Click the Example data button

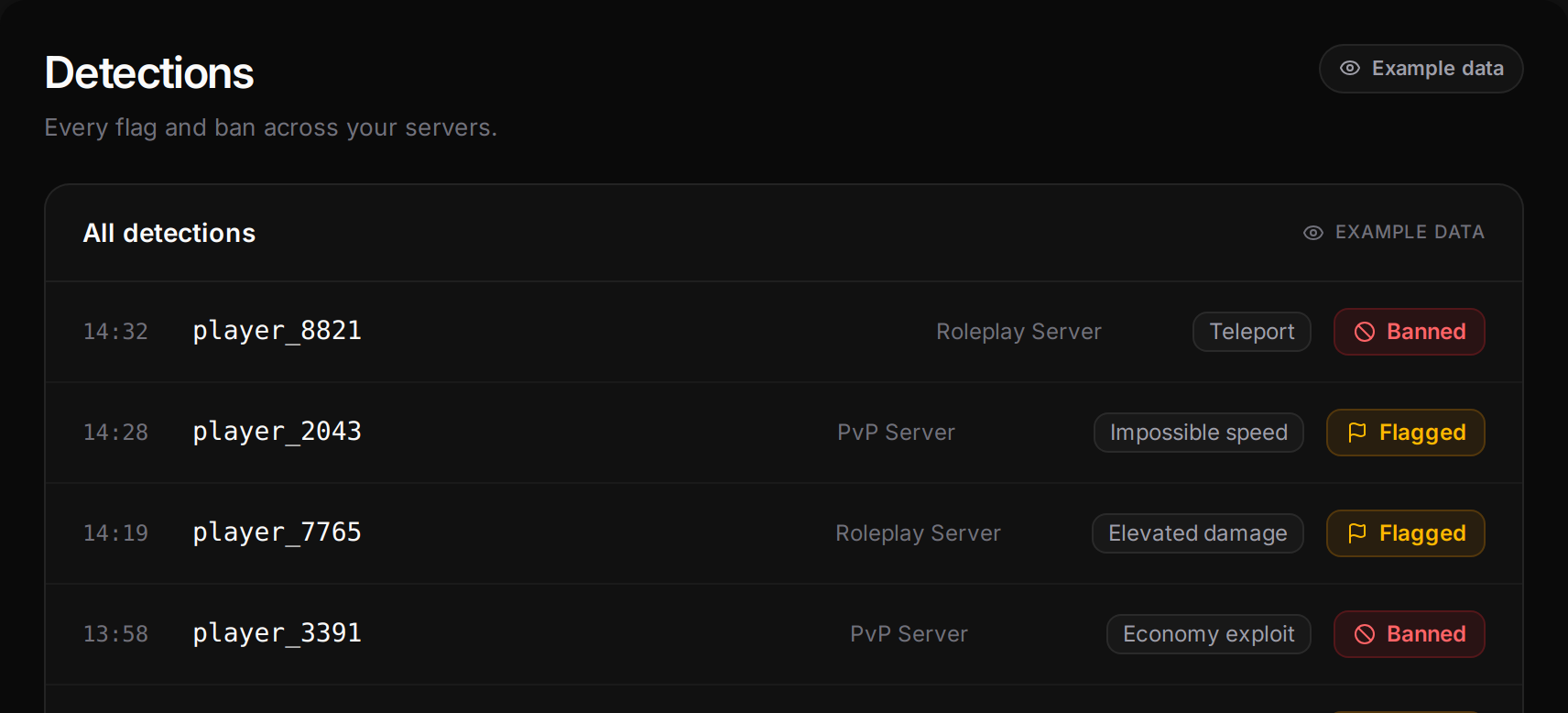[x=1421, y=69]
